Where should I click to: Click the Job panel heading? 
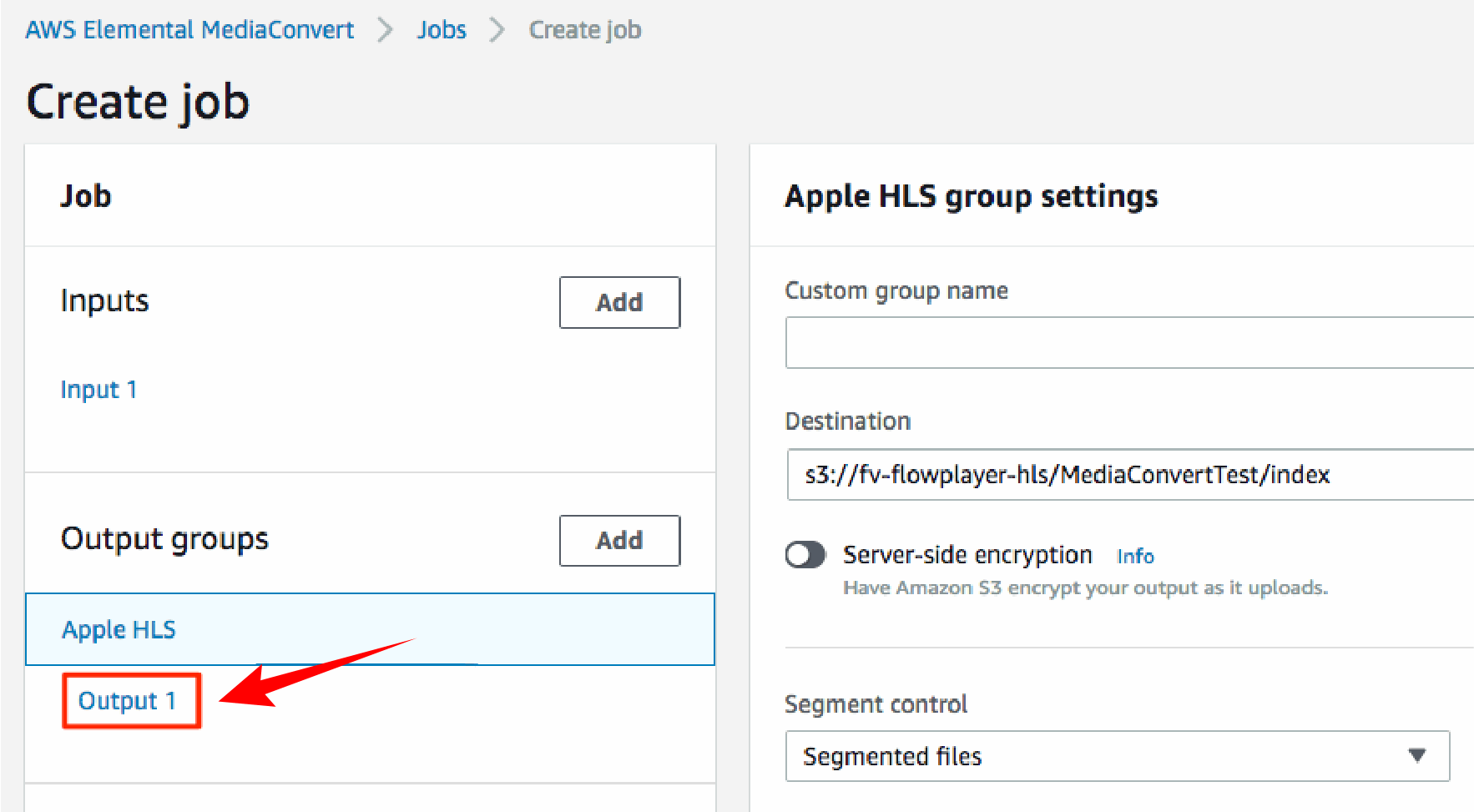click(86, 196)
